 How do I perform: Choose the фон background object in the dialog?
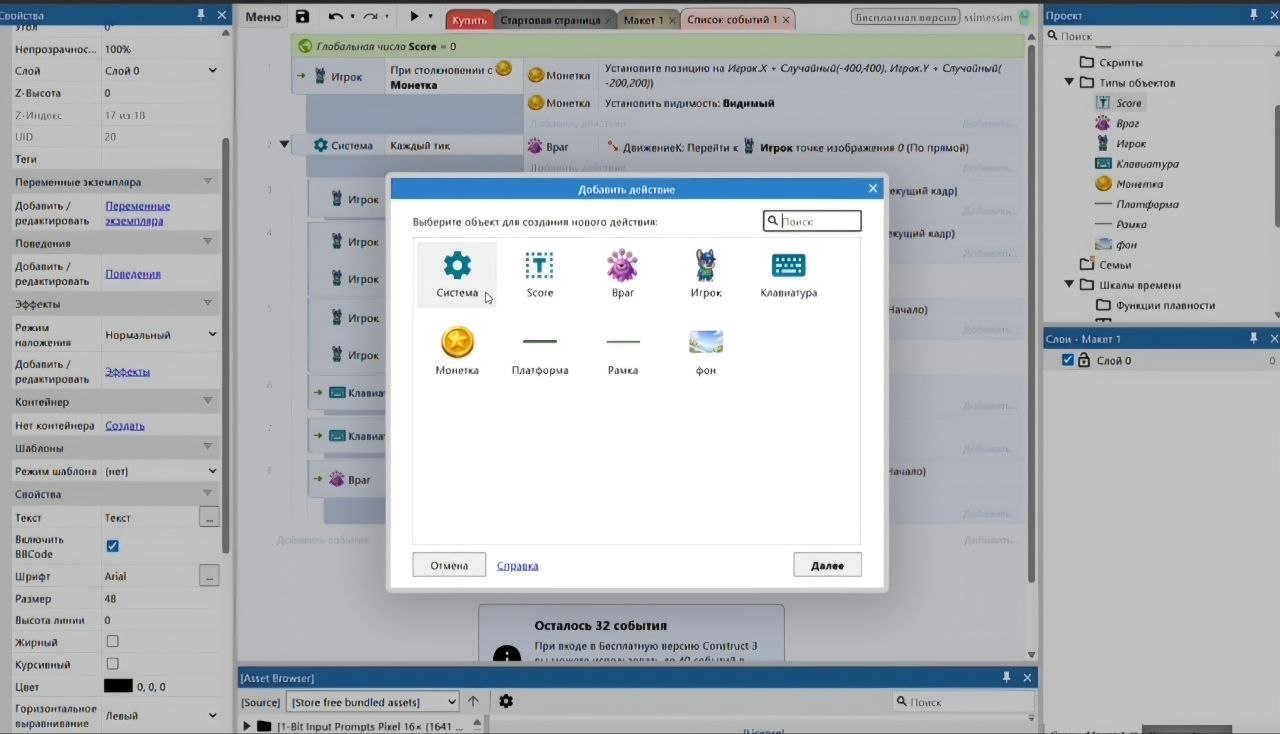pos(706,351)
